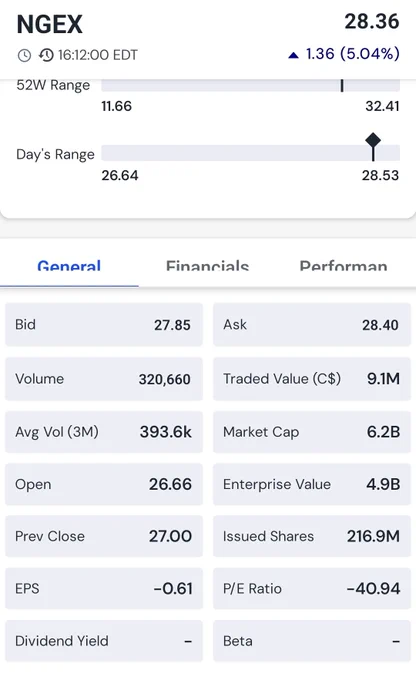Click the EPS -0.61 cell
416x680 pixels.
coord(104,588)
